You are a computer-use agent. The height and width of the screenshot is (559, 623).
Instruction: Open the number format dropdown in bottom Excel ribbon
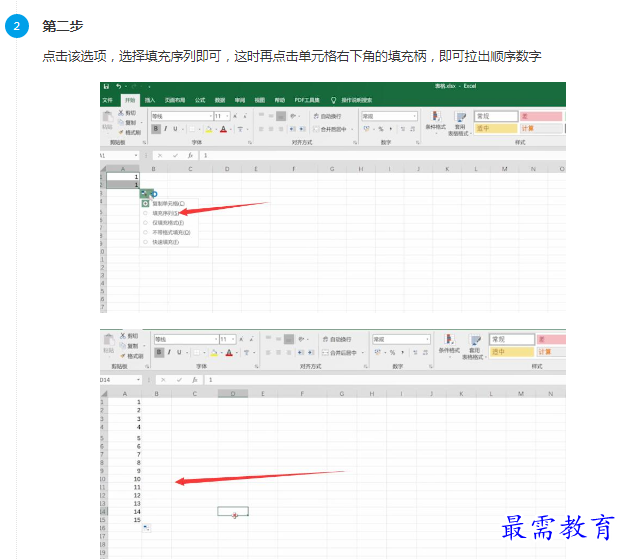[x=427, y=339]
